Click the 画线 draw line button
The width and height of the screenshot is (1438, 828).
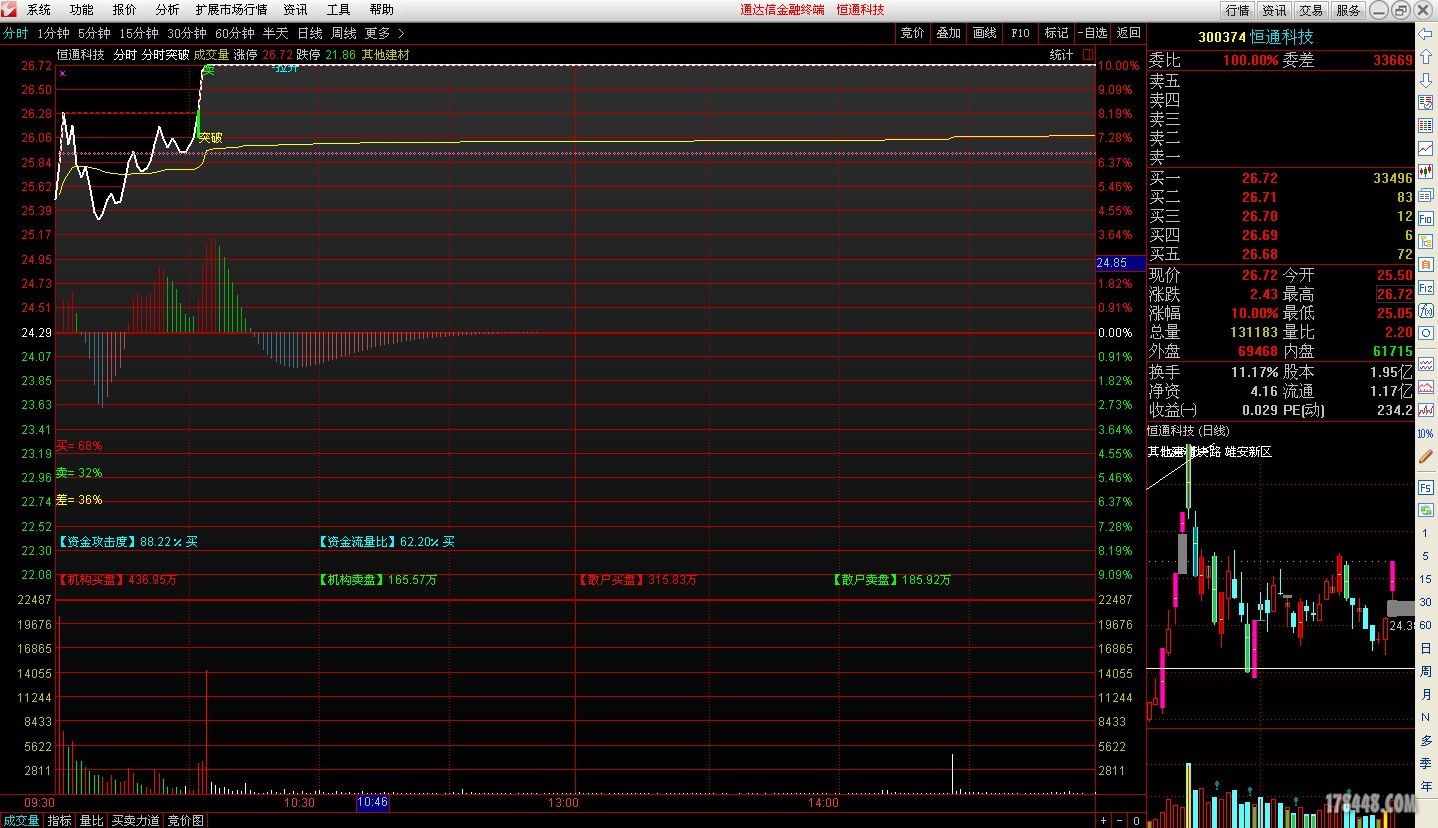pos(984,33)
